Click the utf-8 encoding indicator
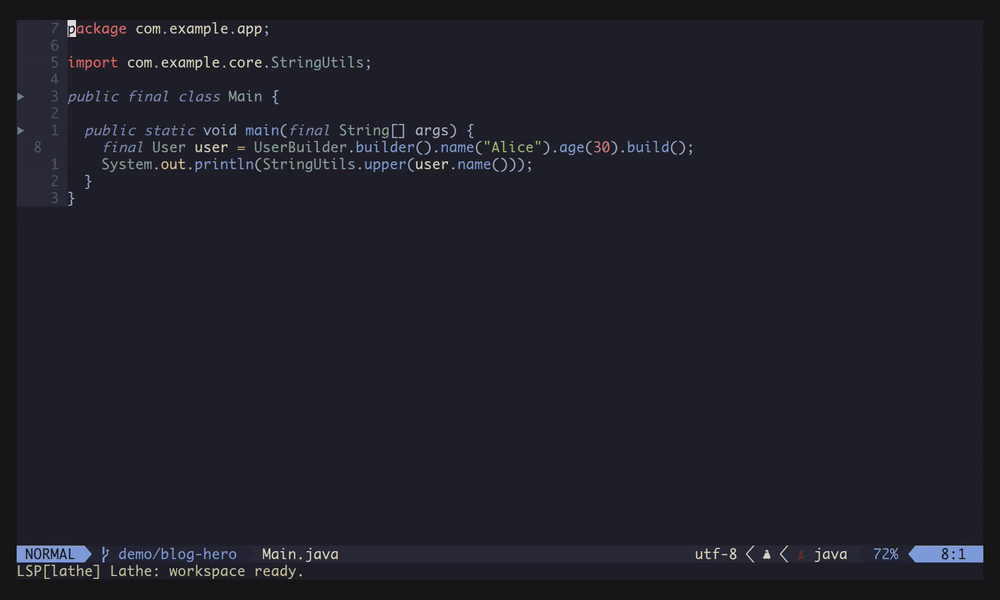Viewport: 1000px width, 600px height. pos(716,554)
